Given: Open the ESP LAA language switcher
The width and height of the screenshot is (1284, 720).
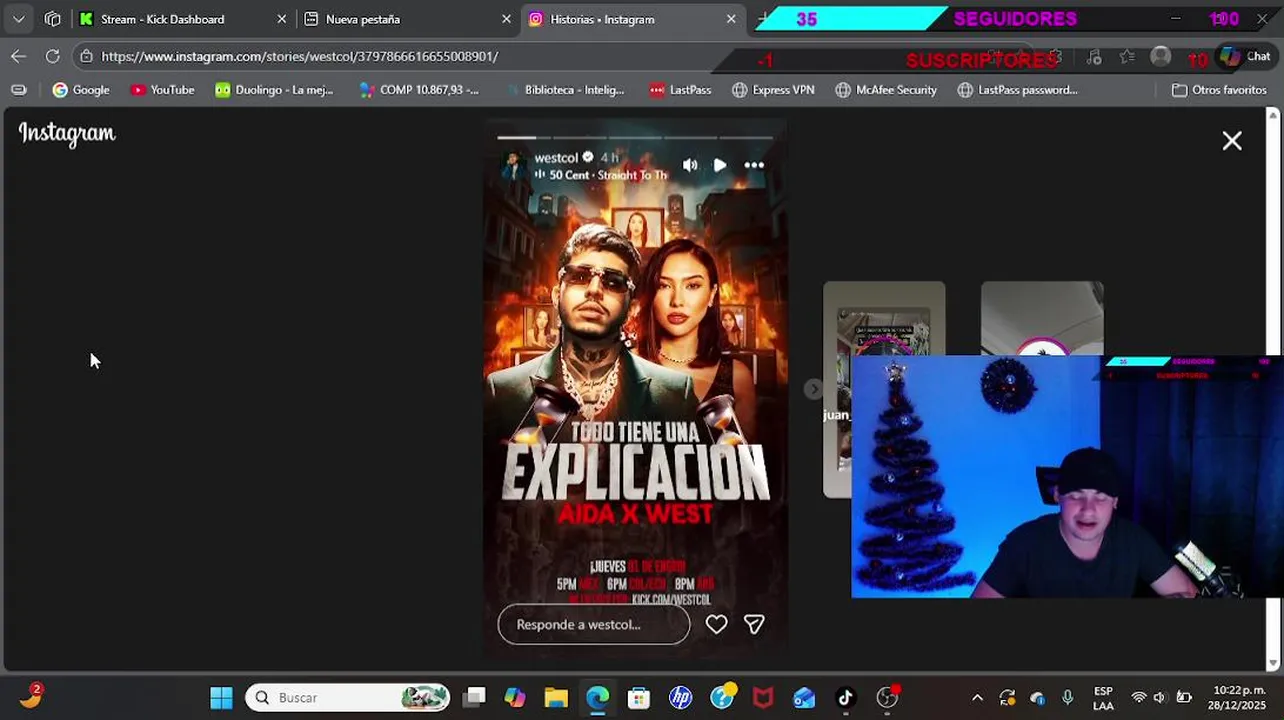Looking at the screenshot, I should click(1103, 698).
